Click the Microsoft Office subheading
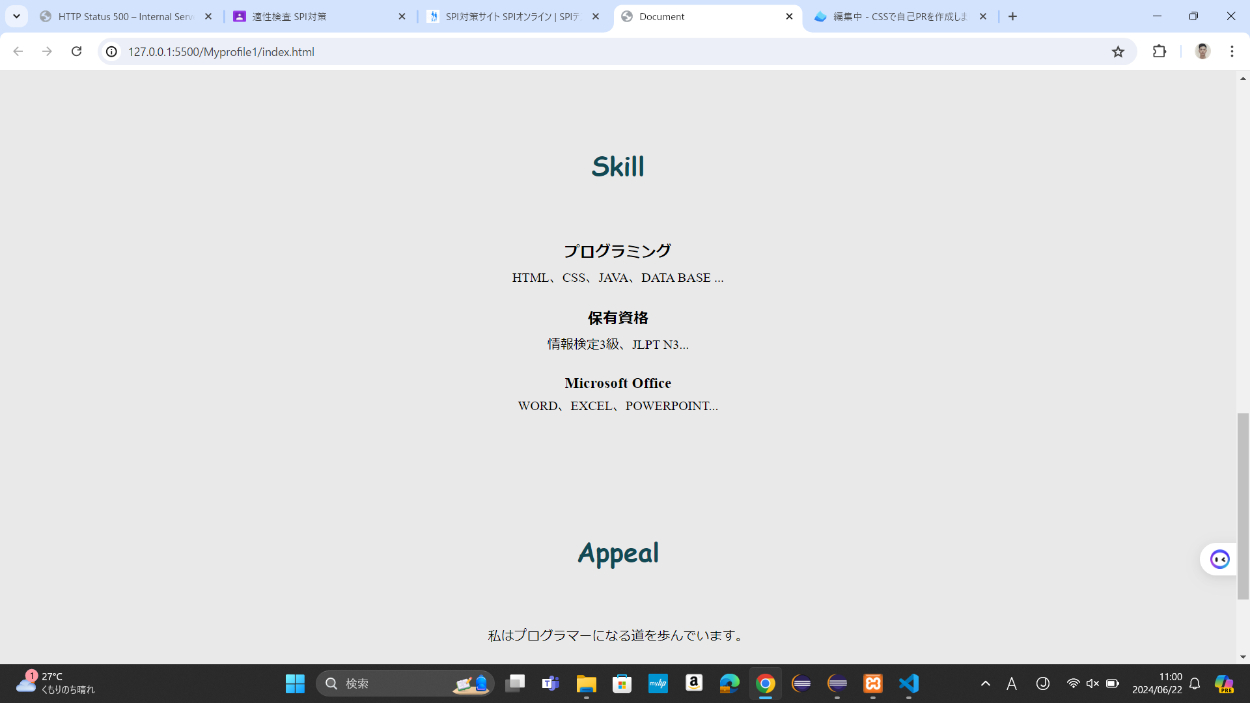 (x=618, y=383)
